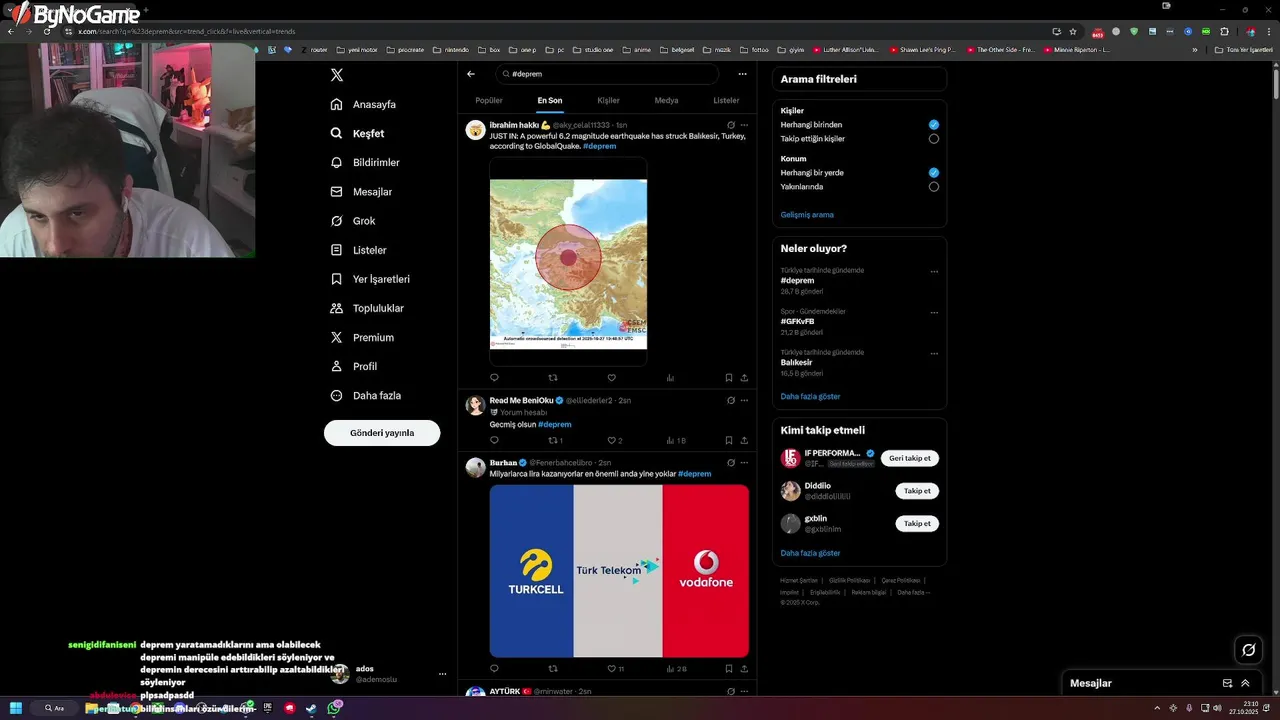This screenshot has width=1280, height=720.
Task: Open more options for Balıkesir trend
Action: [x=934, y=353]
